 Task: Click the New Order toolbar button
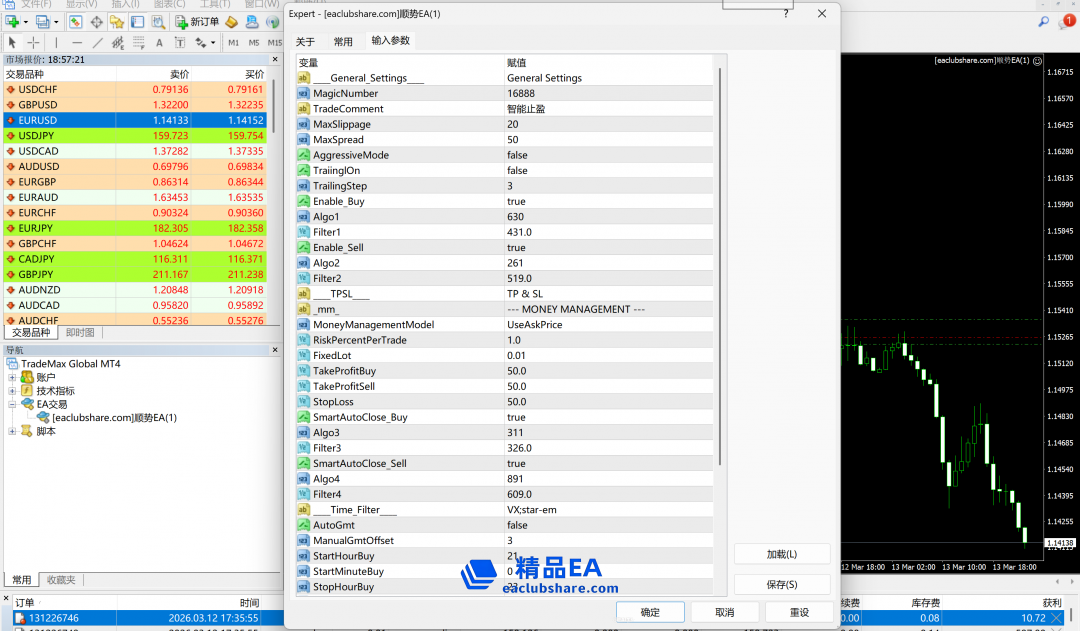[x=197, y=22]
